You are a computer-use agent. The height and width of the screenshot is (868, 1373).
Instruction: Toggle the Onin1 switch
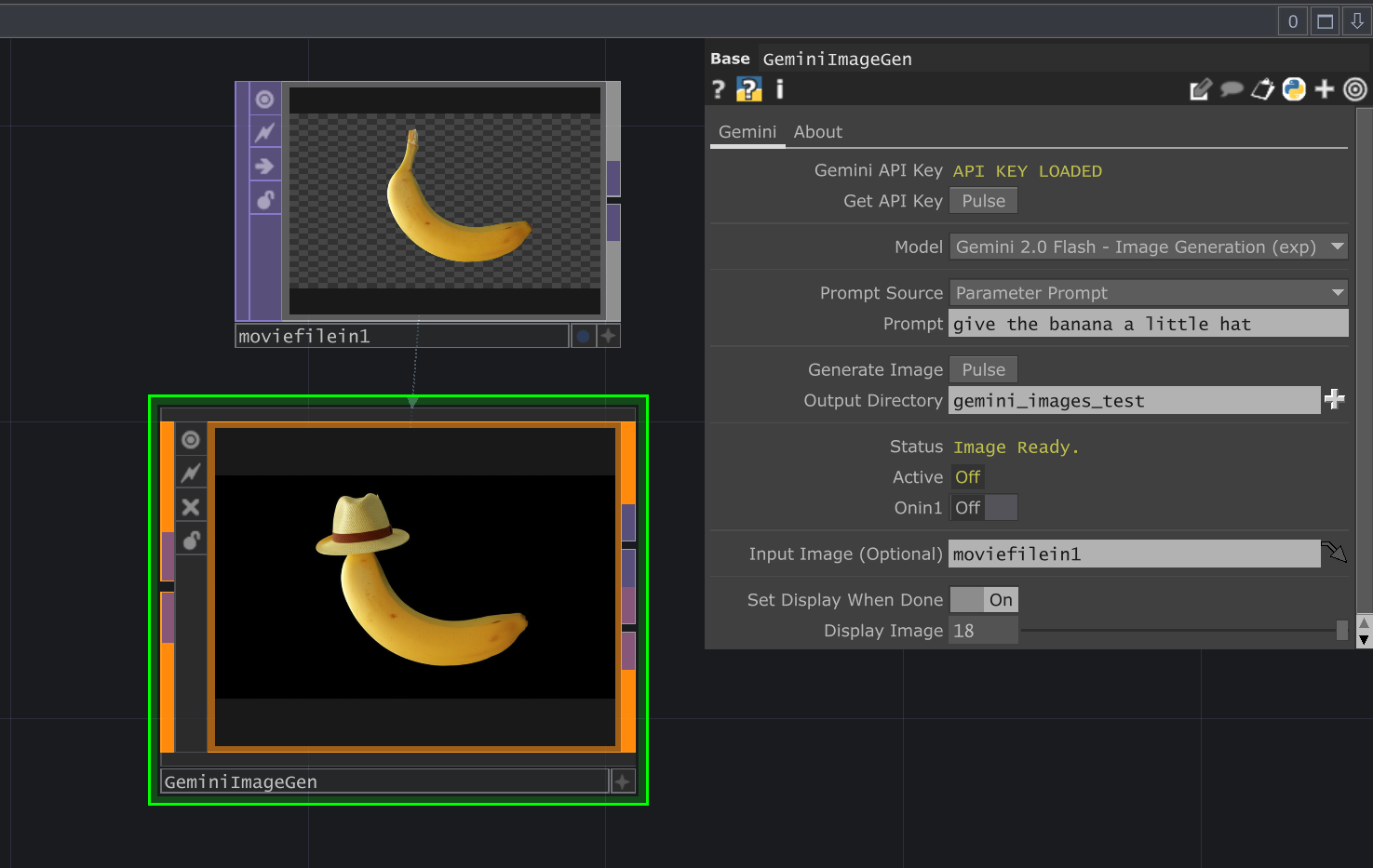(x=983, y=508)
